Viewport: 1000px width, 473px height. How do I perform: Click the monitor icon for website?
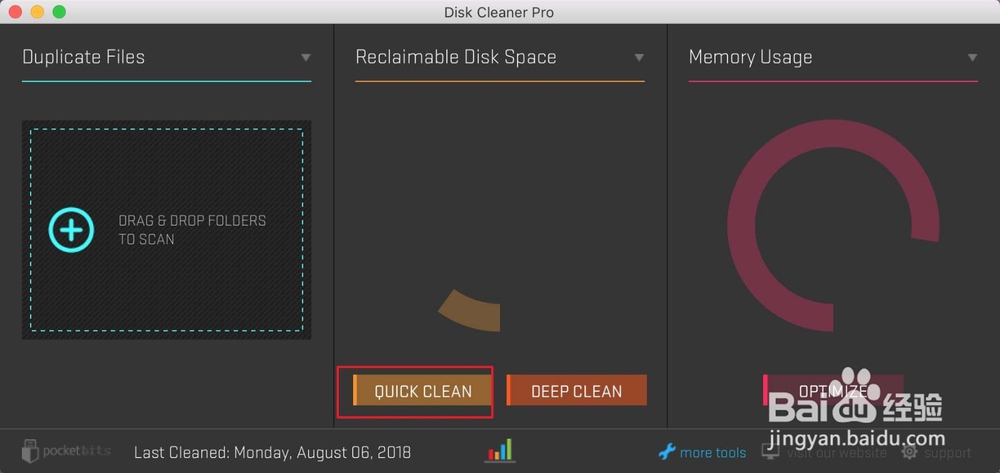coord(771,452)
